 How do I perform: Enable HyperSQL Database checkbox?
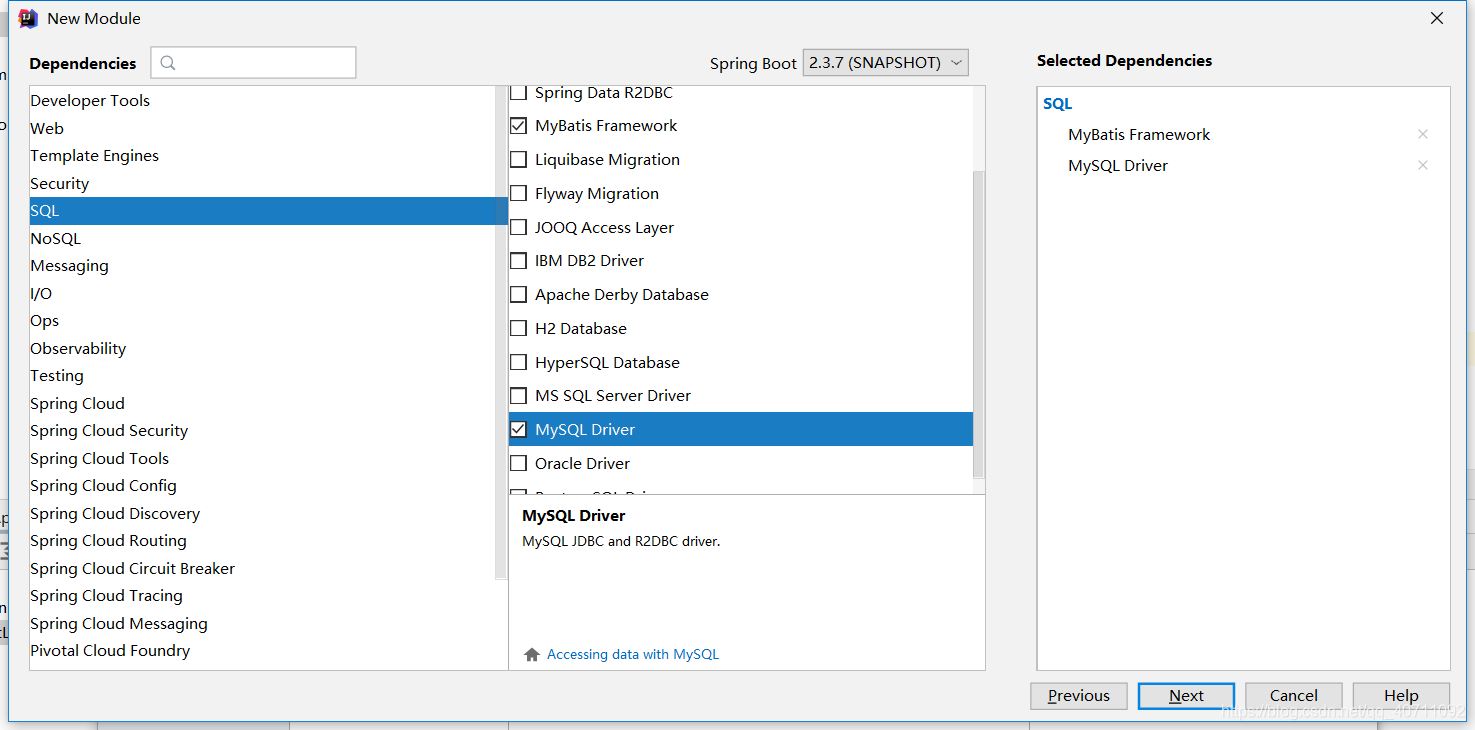pos(518,363)
